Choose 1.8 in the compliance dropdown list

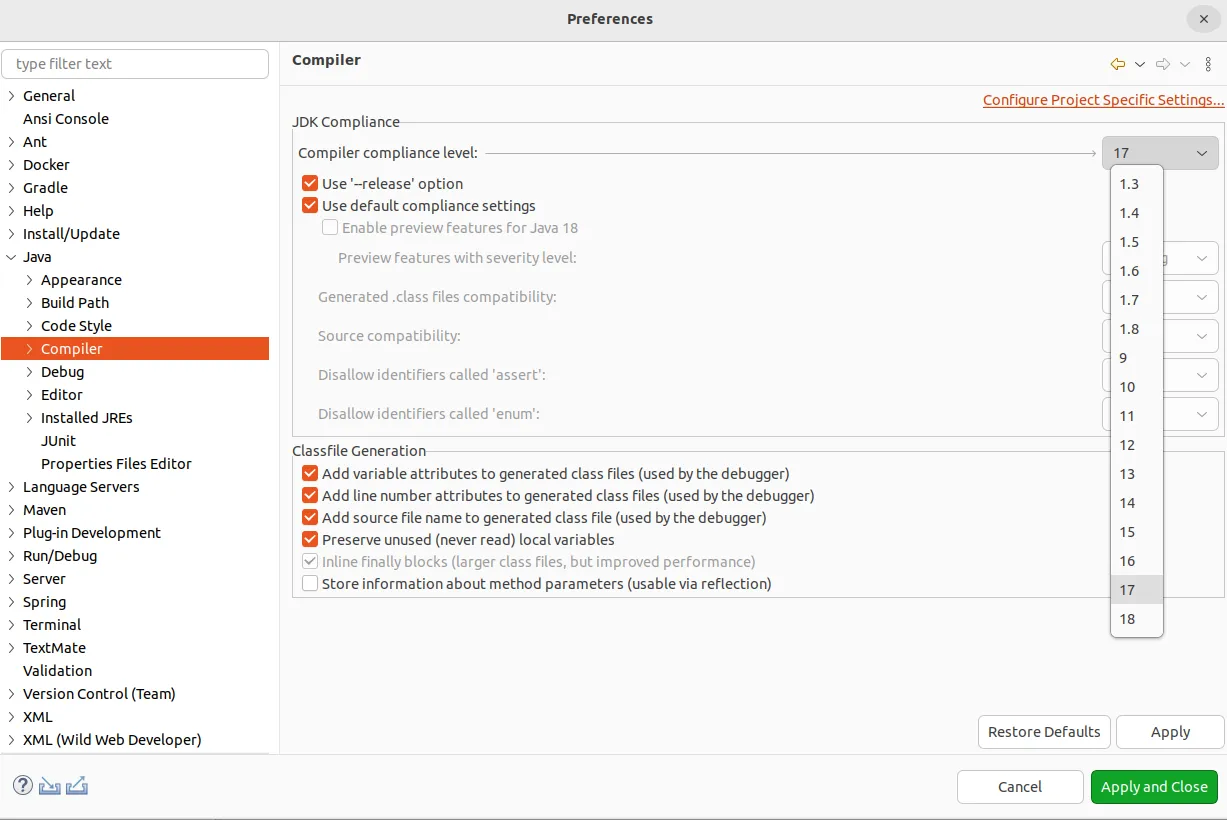tap(1129, 329)
